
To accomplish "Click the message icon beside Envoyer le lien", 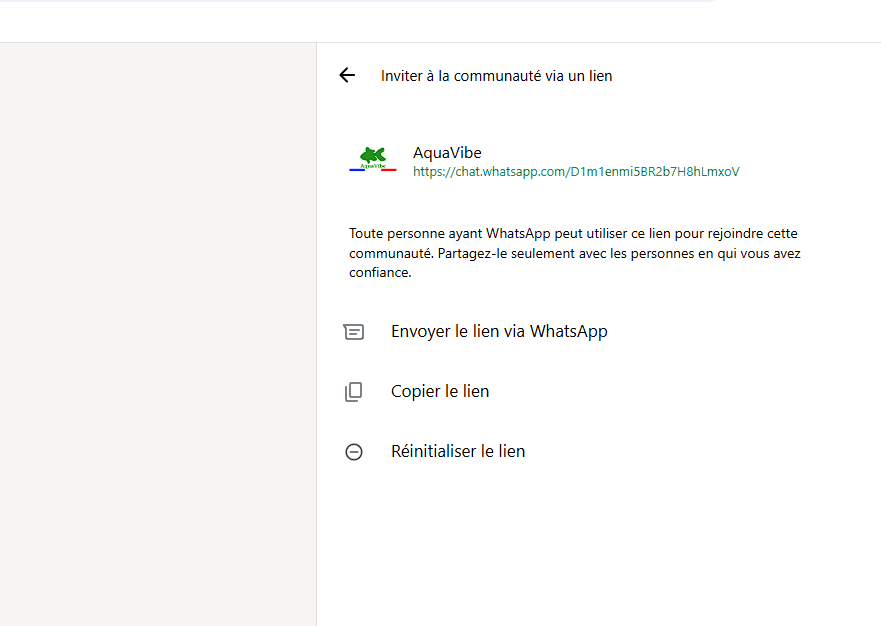I will point(353,332).
